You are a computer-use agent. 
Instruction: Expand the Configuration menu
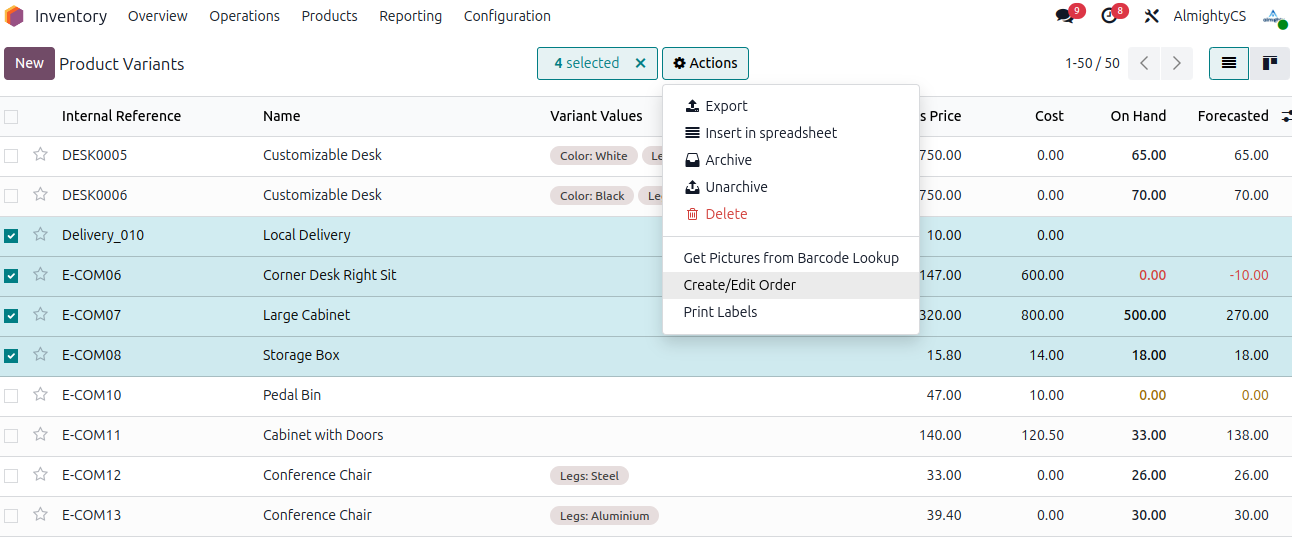click(x=507, y=16)
